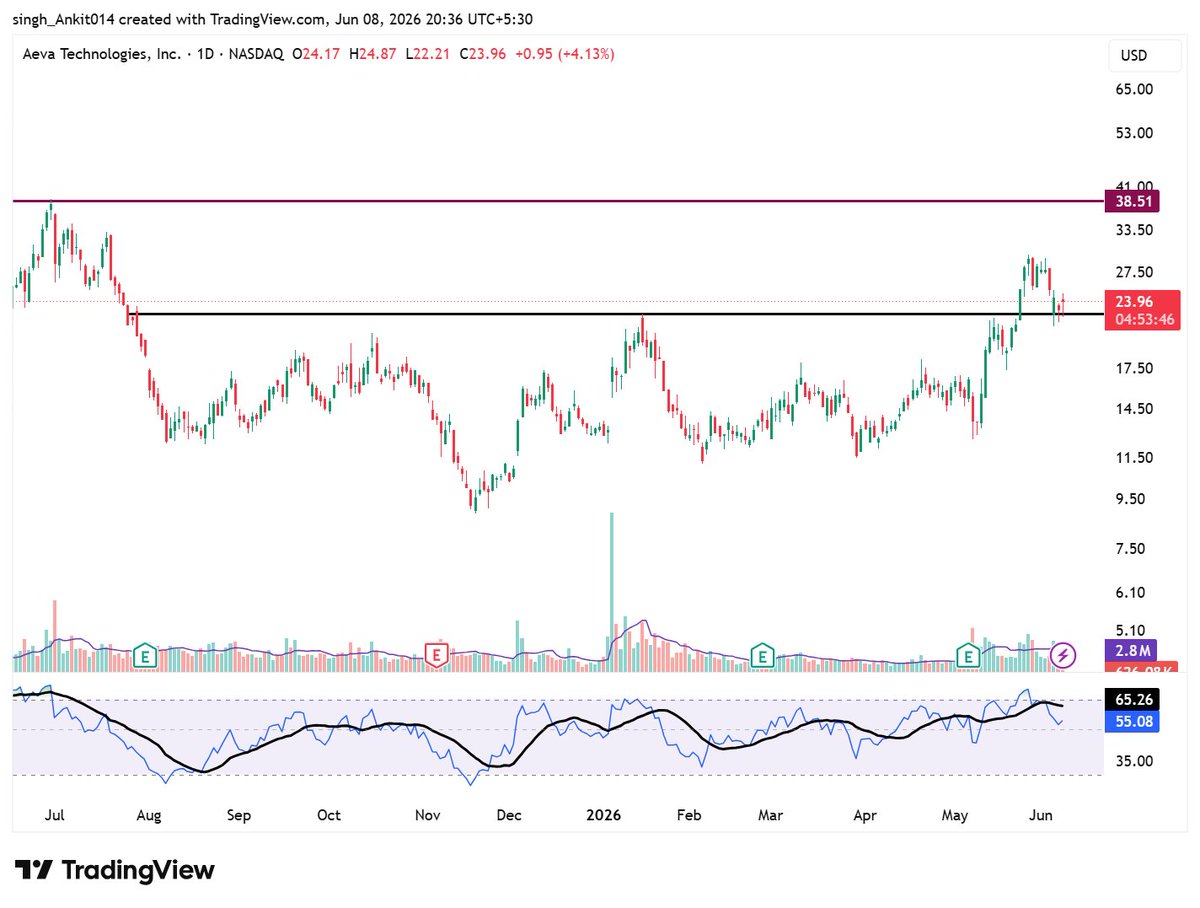Click the 14.50 price axis label
1200x908 pixels.
click(1134, 409)
